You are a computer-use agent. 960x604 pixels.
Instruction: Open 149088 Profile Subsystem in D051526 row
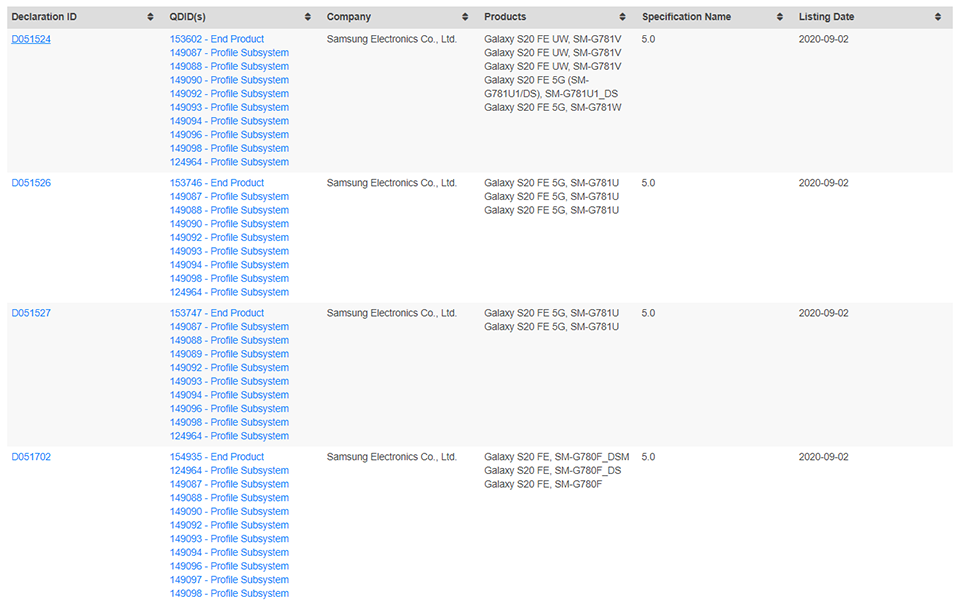229,210
